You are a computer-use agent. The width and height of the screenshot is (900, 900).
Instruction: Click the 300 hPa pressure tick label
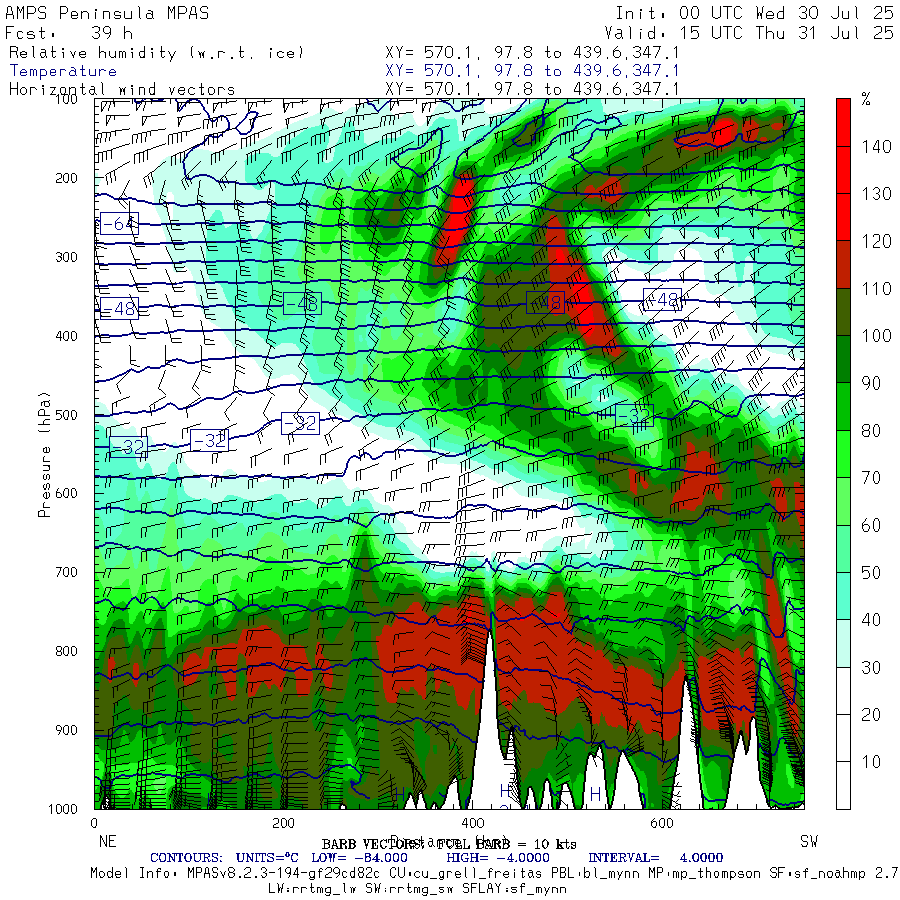pyautogui.click(x=66, y=257)
